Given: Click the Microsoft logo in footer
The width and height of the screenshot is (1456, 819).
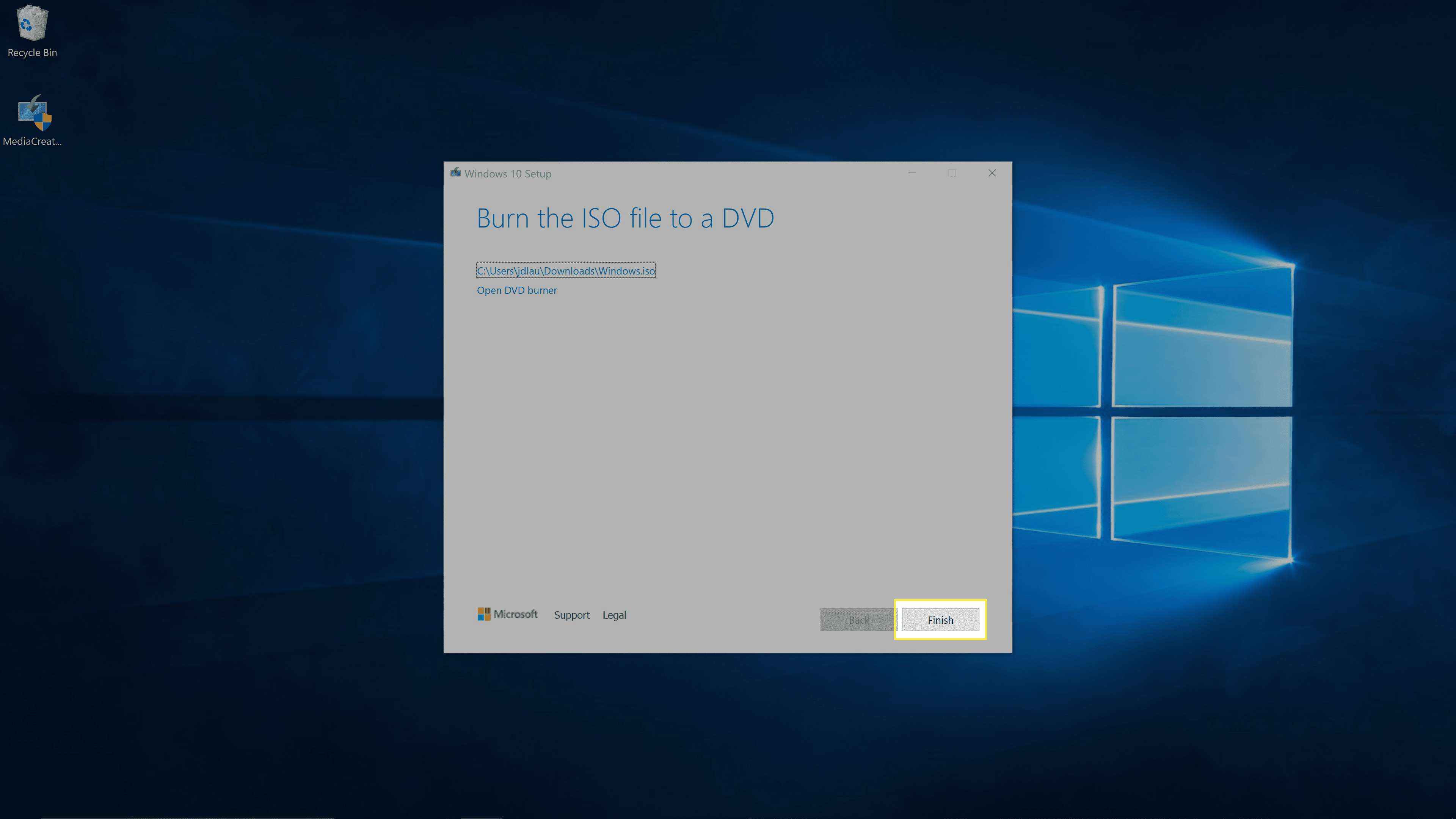Looking at the screenshot, I should [x=506, y=614].
